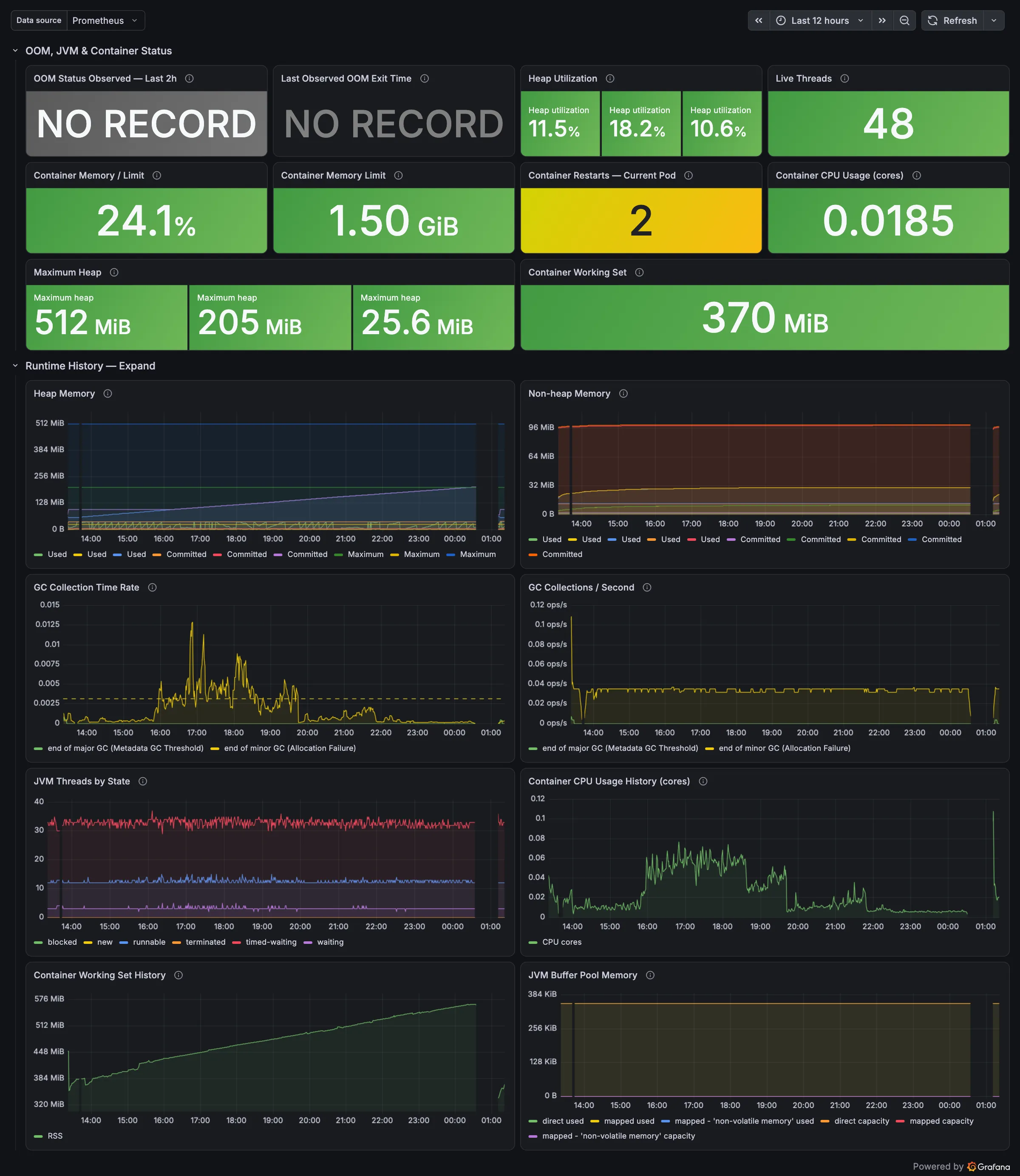Click the JVM Threads by State info icon
This screenshot has width=1020, height=1176.
pyautogui.click(x=143, y=781)
